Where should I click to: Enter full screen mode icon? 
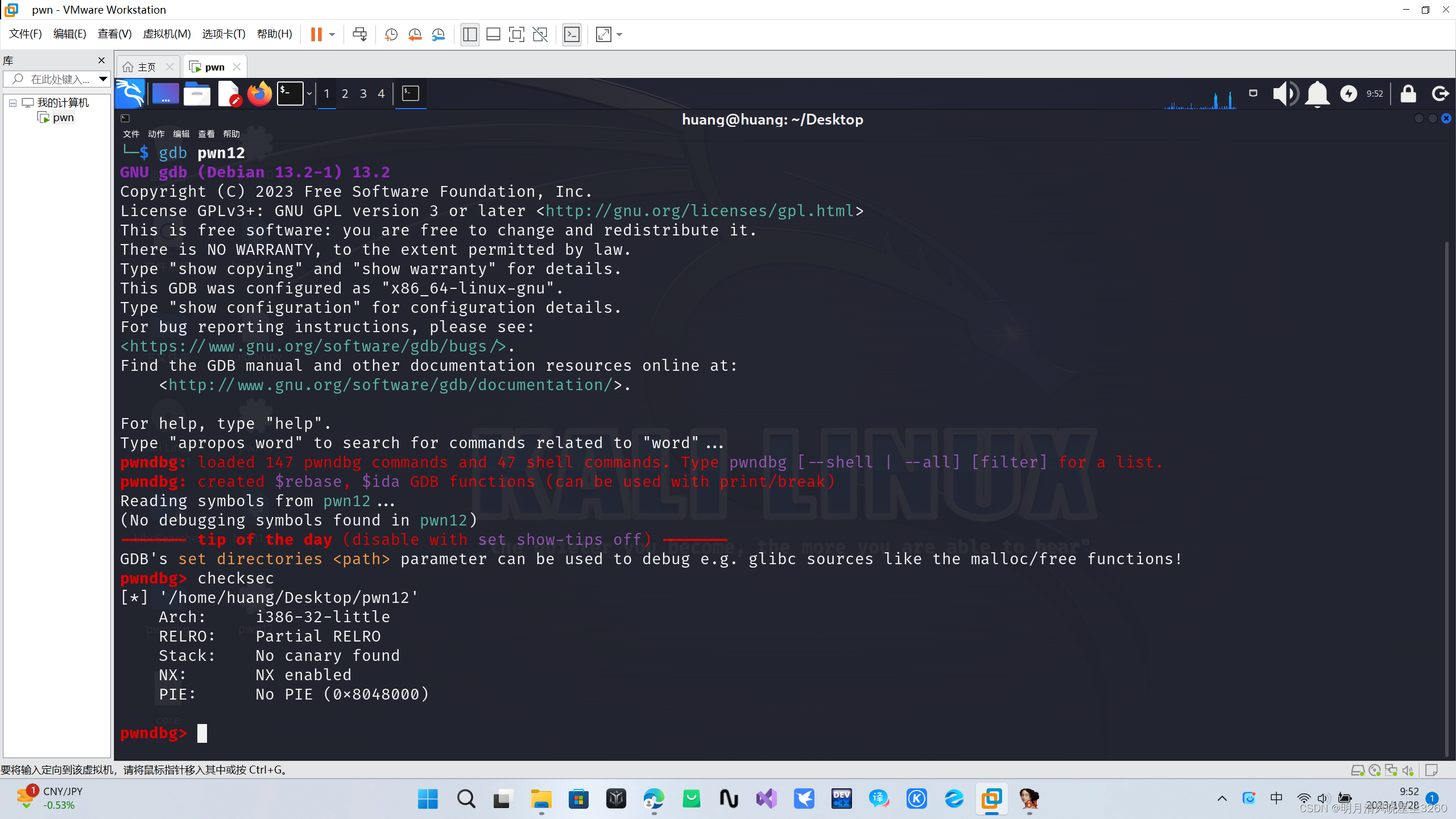[516, 35]
